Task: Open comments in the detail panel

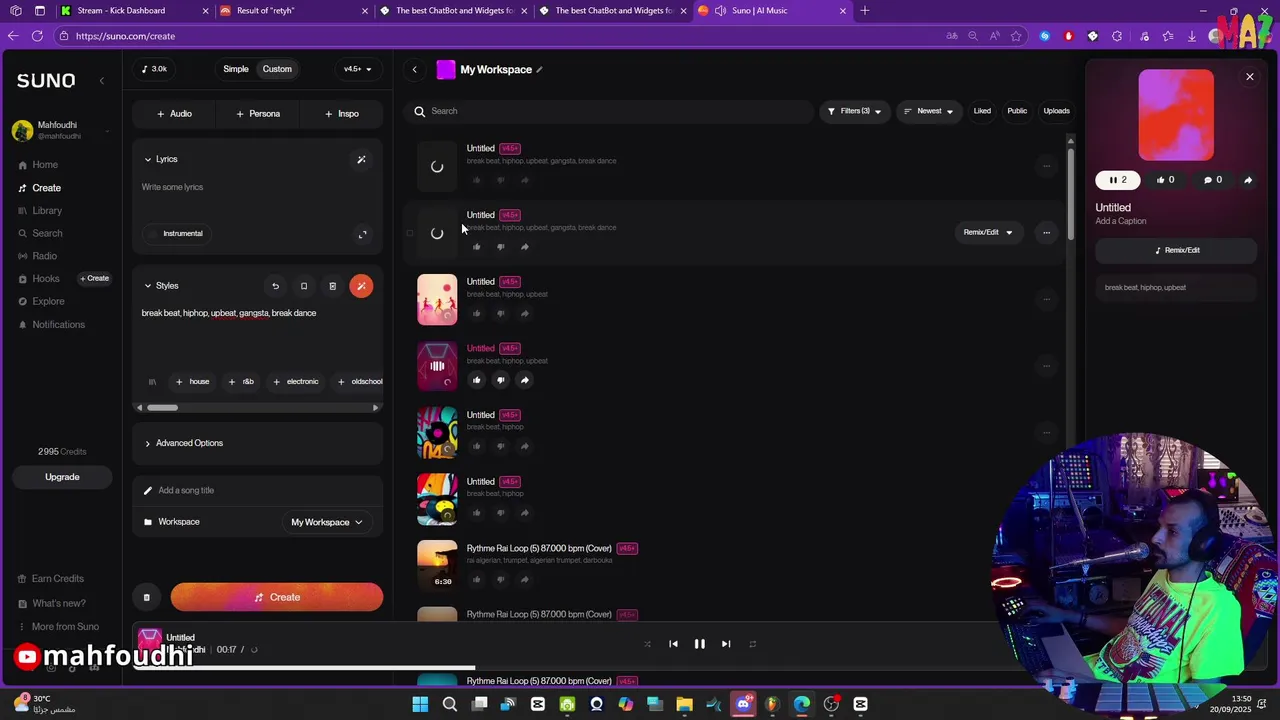Action: (1212, 181)
